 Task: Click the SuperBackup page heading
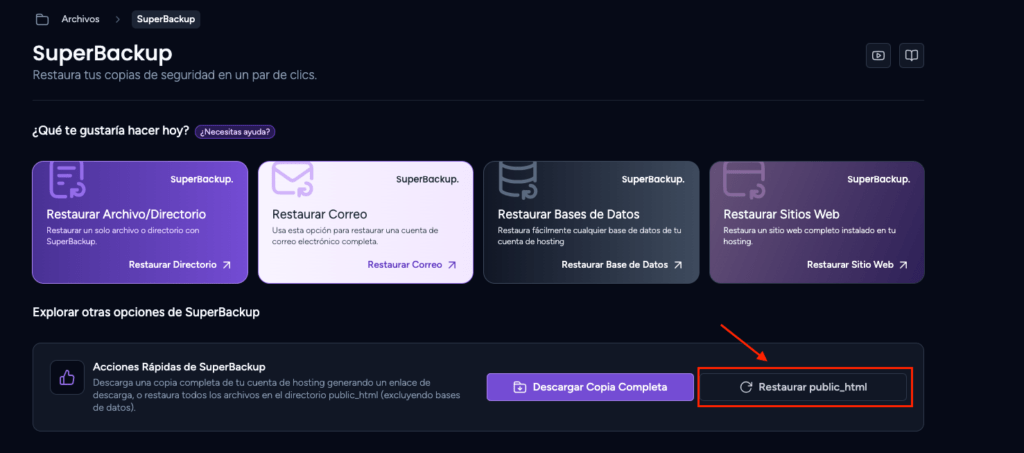[x=103, y=54]
